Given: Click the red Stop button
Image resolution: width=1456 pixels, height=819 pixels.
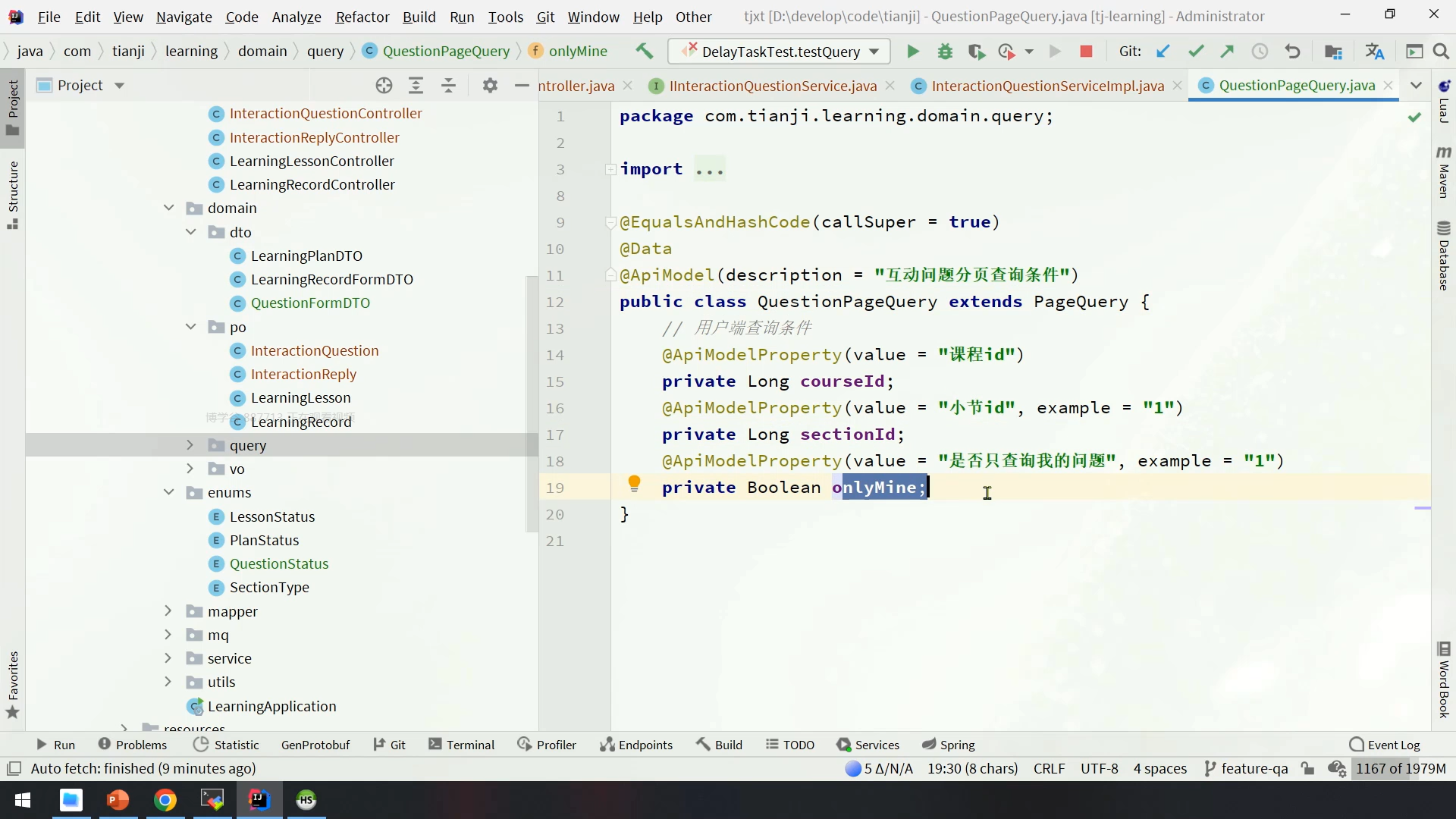Looking at the screenshot, I should [x=1086, y=52].
